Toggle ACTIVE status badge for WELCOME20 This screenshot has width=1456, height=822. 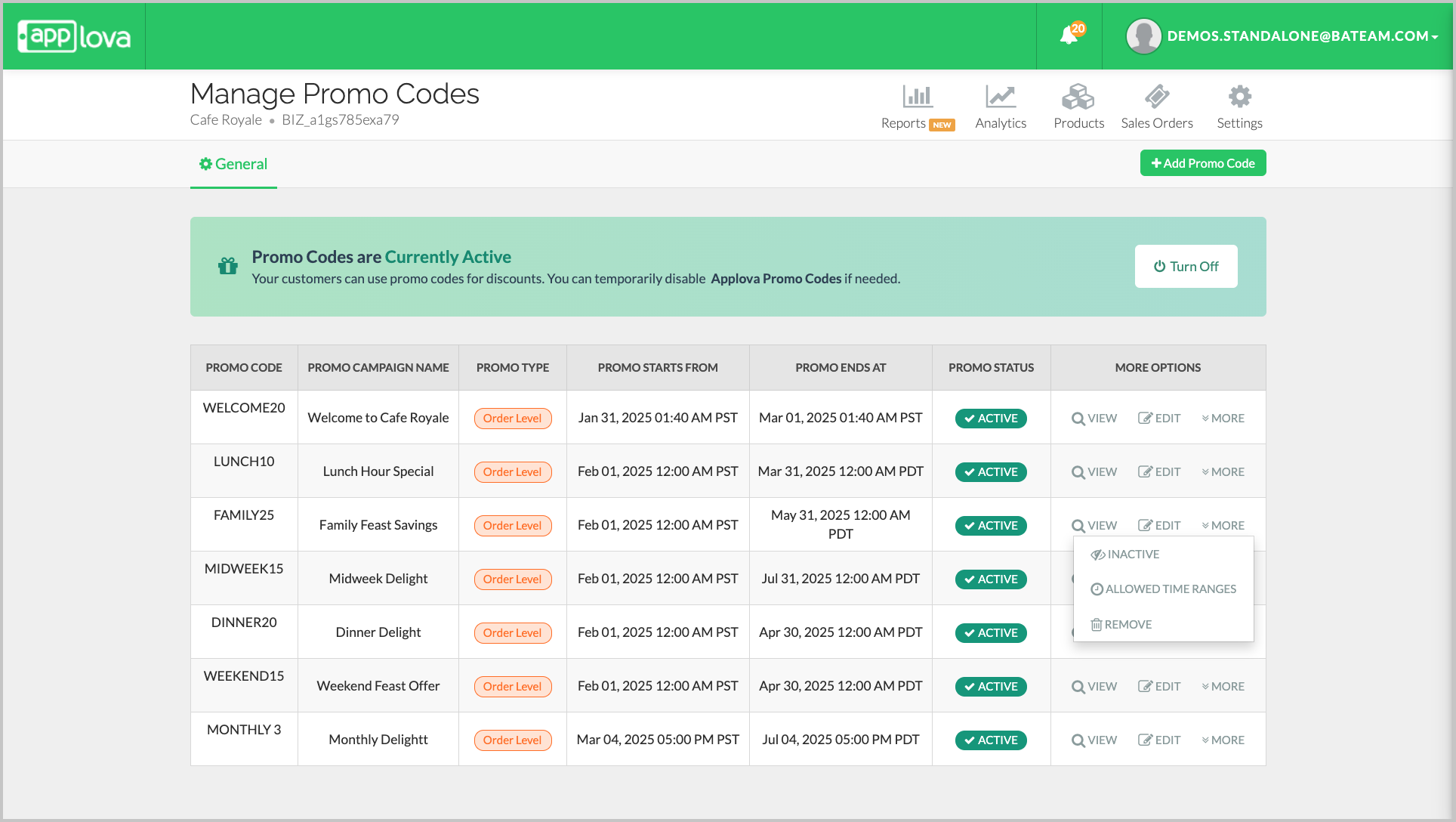pos(990,419)
